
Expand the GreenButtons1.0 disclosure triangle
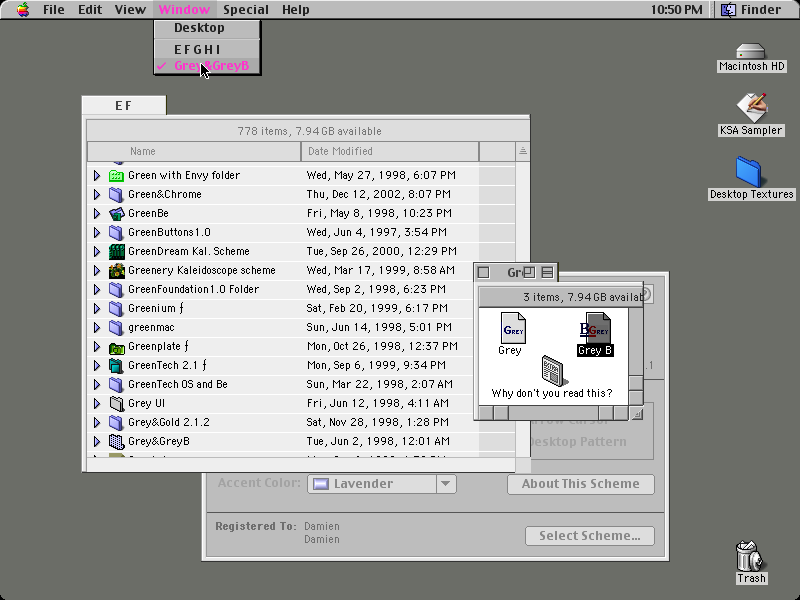coord(97,233)
